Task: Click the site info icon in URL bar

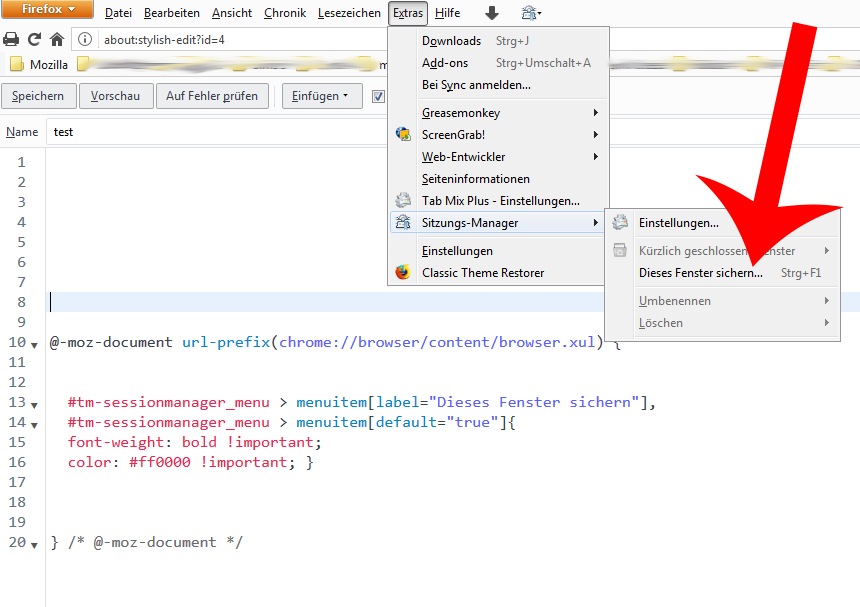Action: (85, 40)
